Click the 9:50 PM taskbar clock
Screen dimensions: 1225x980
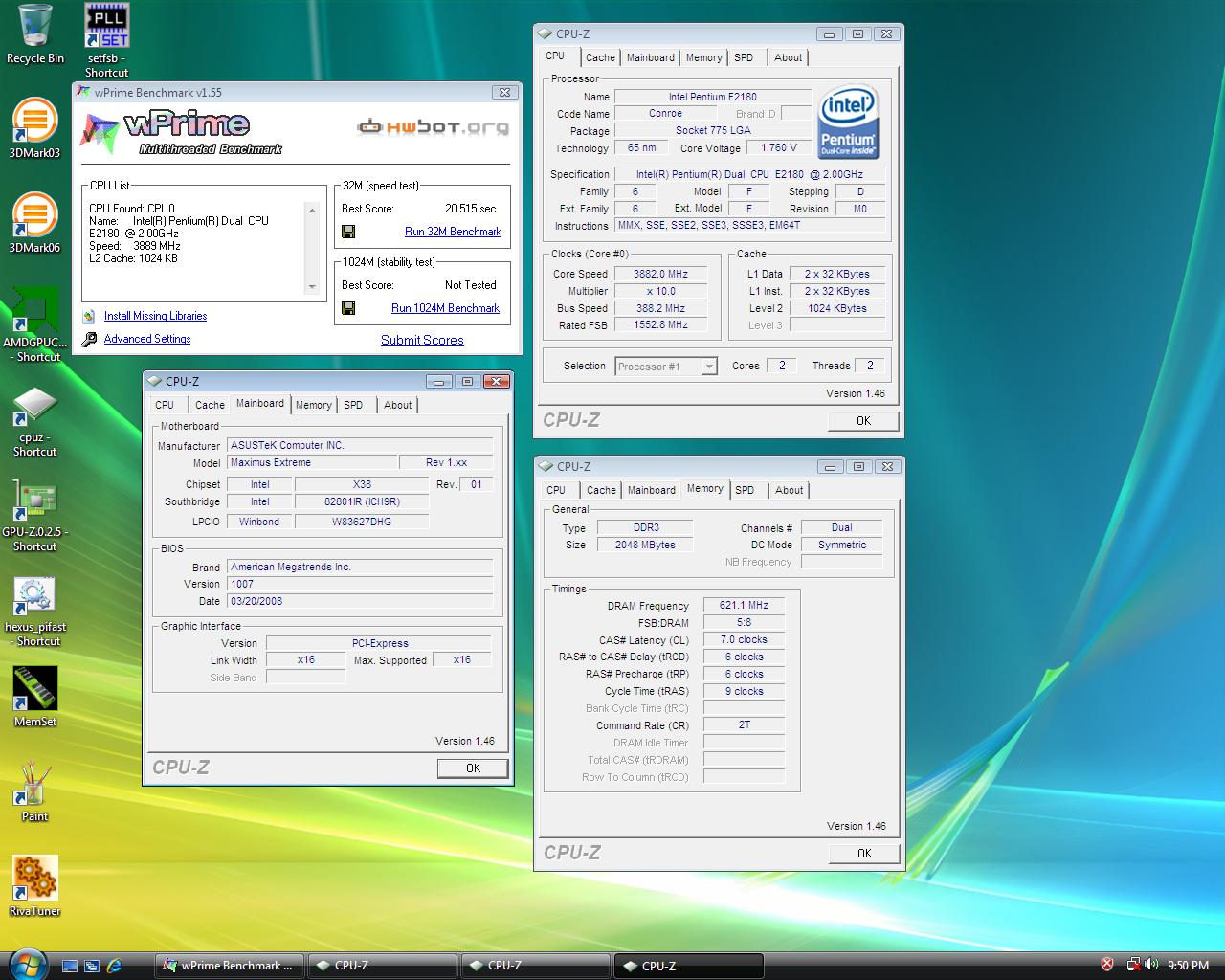(x=1188, y=966)
